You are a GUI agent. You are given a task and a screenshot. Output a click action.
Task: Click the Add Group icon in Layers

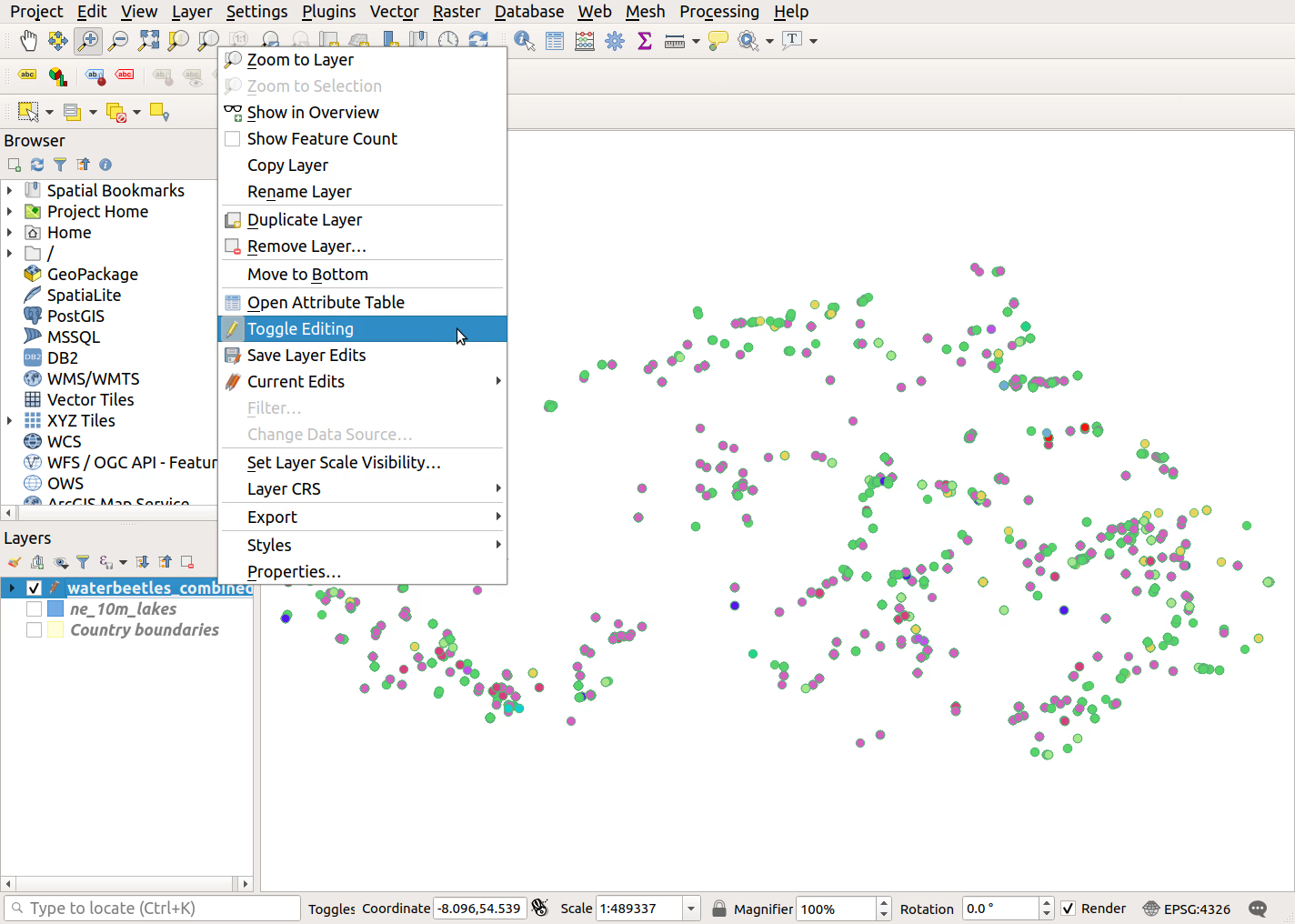[x=37, y=562]
